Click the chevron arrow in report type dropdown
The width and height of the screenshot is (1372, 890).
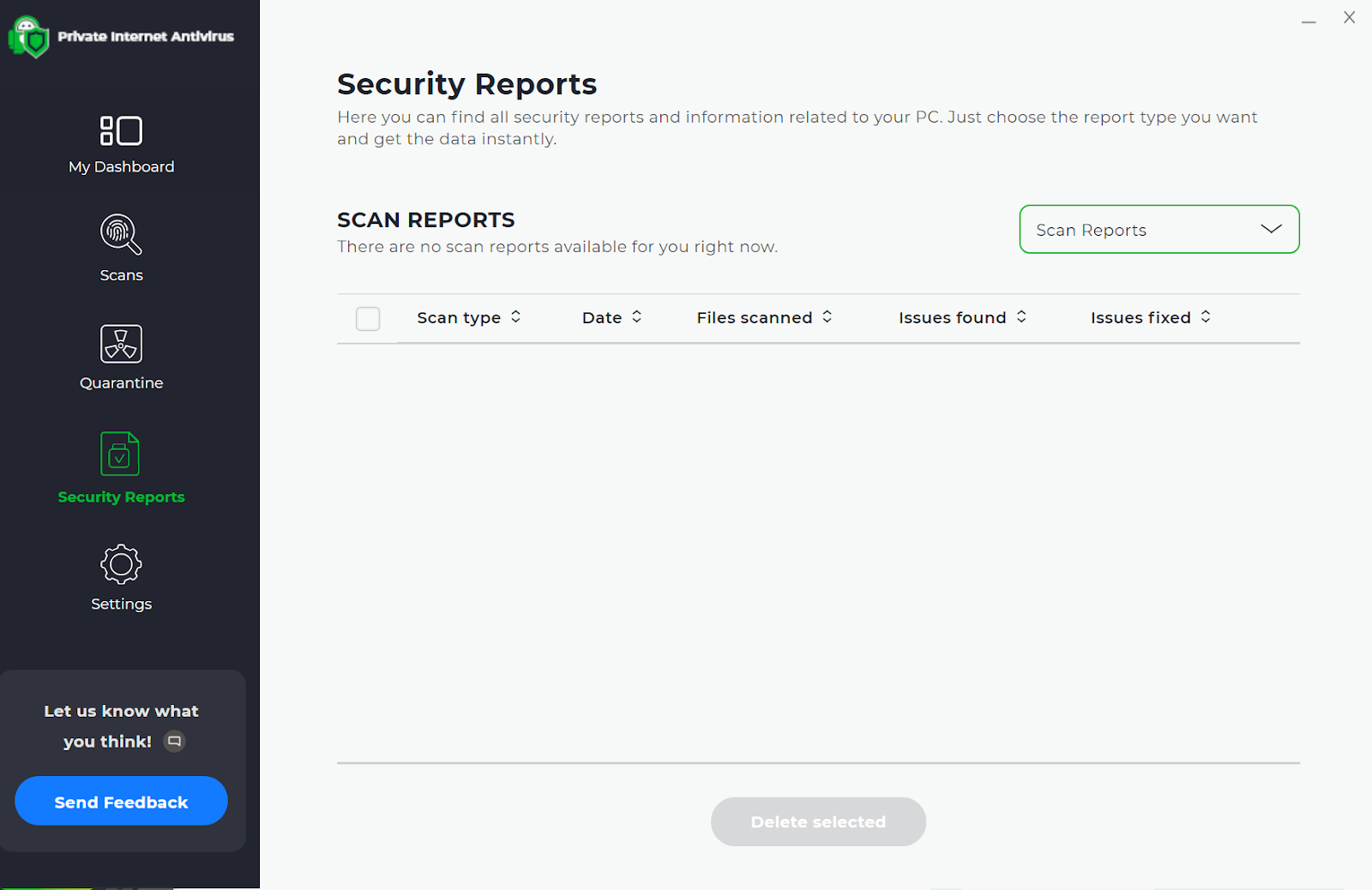pyautogui.click(x=1271, y=229)
